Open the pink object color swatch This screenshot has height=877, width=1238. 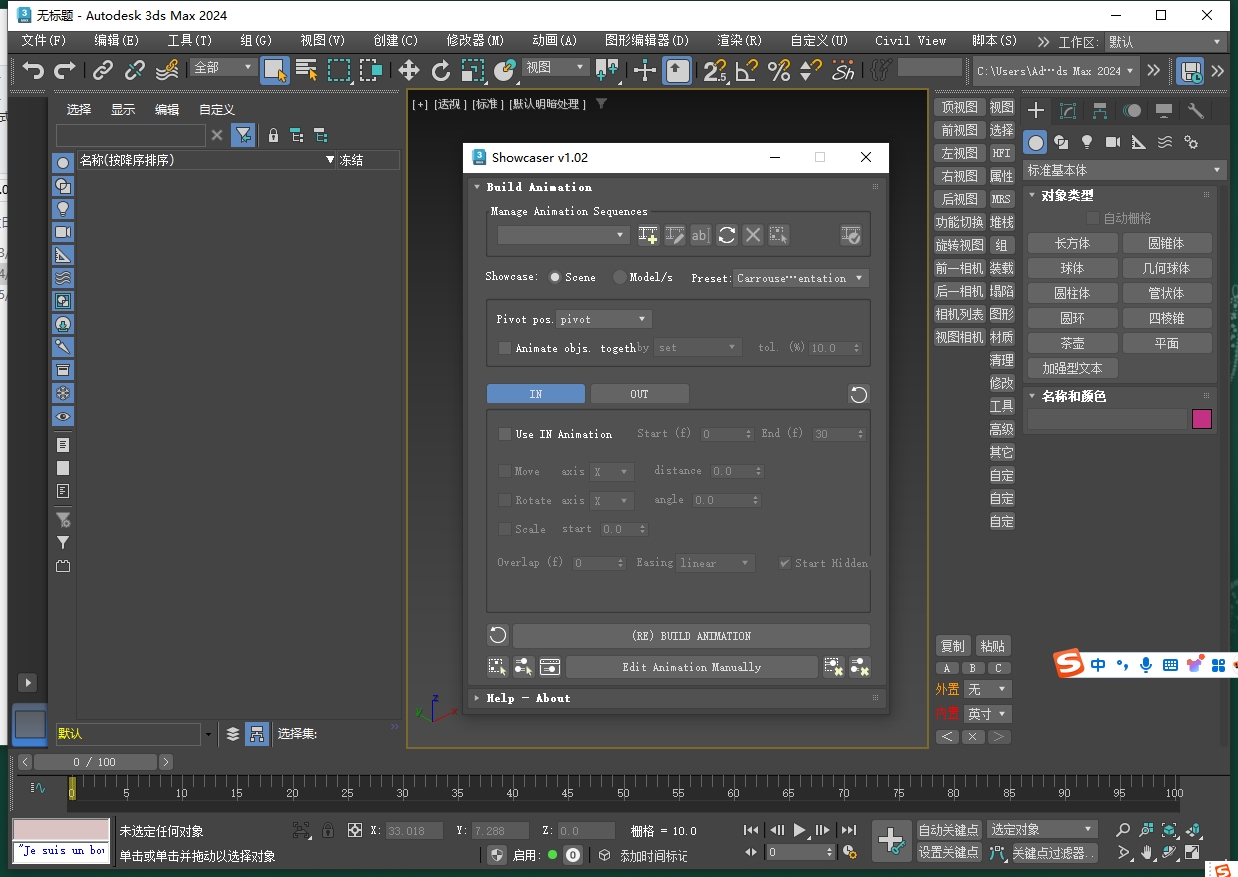point(1202,419)
